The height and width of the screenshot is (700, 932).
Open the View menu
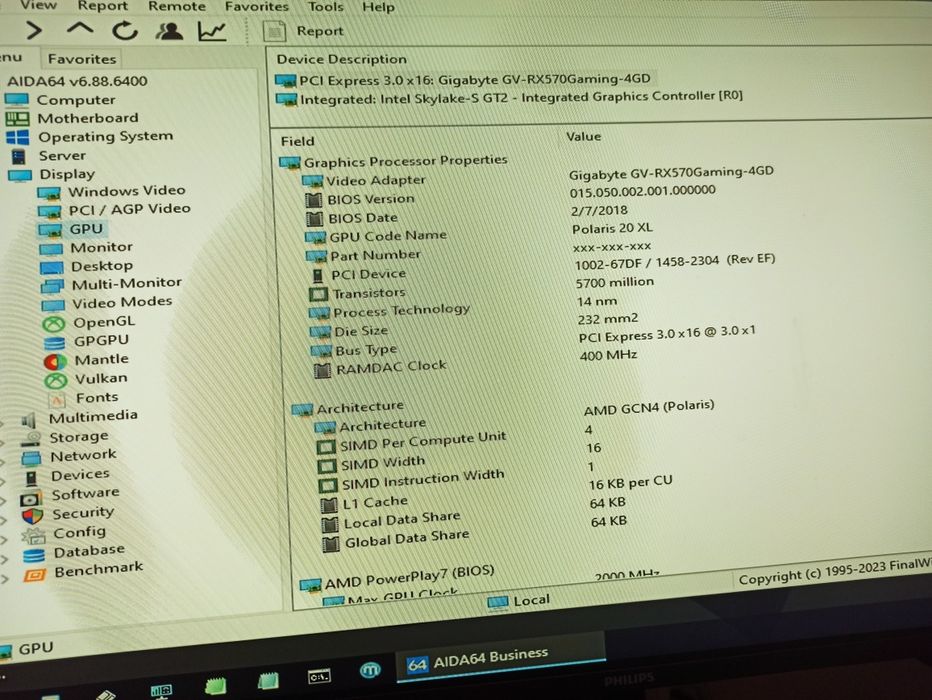tap(39, 6)
